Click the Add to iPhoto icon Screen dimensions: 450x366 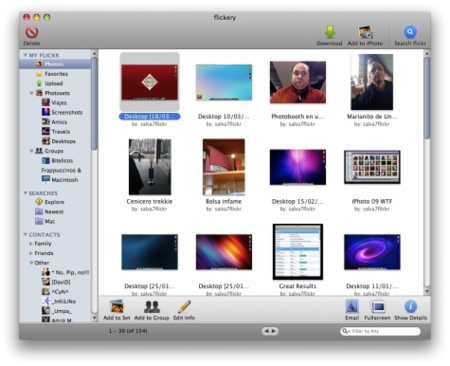365,32
